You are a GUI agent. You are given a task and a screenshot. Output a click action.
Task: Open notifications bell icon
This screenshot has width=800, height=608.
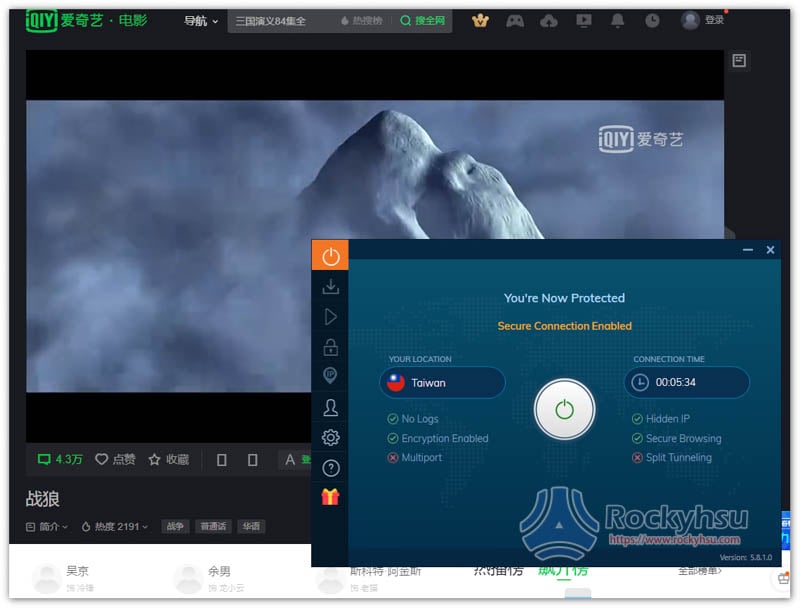click(x=617, y=21)
